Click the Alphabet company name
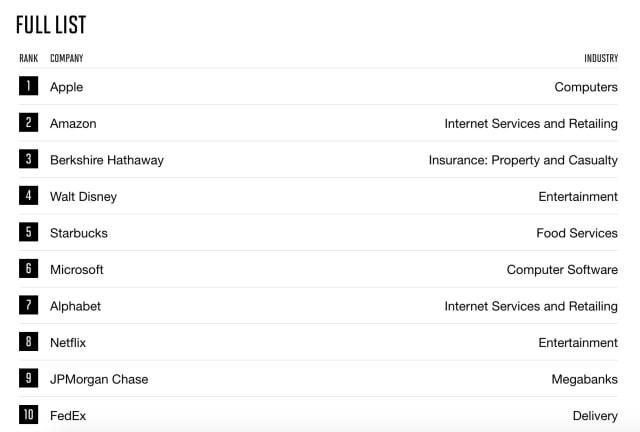 75,306
